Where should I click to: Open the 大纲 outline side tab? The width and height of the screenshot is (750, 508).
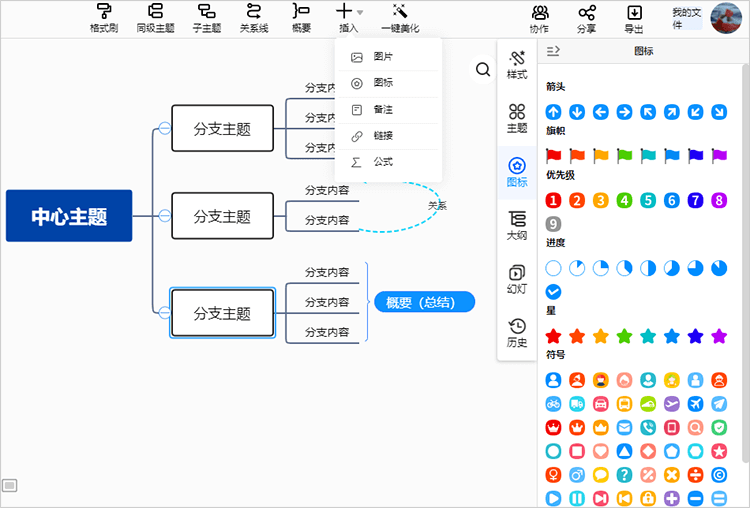pos(517,226)
